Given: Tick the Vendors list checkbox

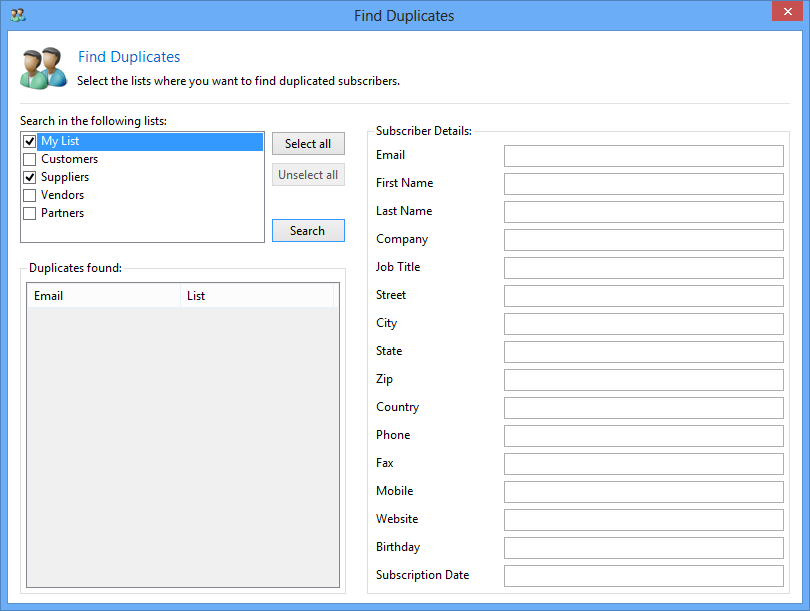Looking at the screenshot, I should point(30,196).
